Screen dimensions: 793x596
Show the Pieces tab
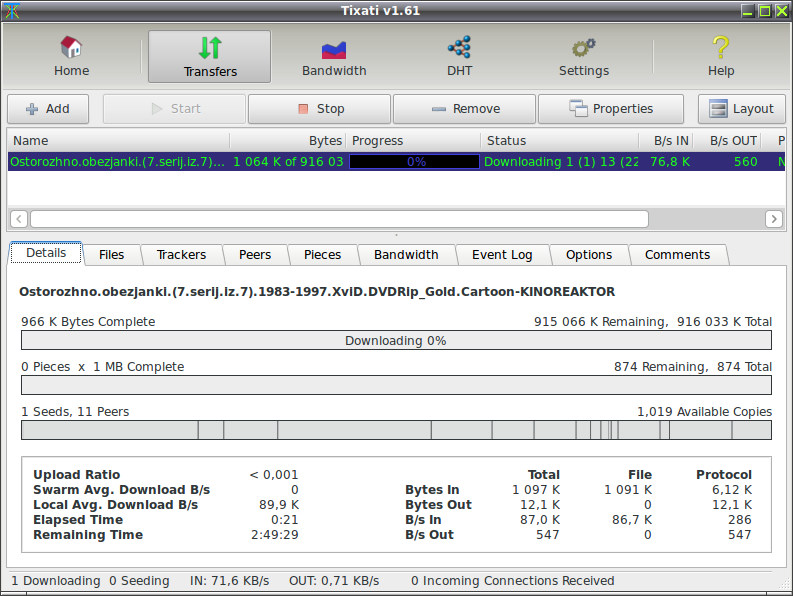point(323,254)
